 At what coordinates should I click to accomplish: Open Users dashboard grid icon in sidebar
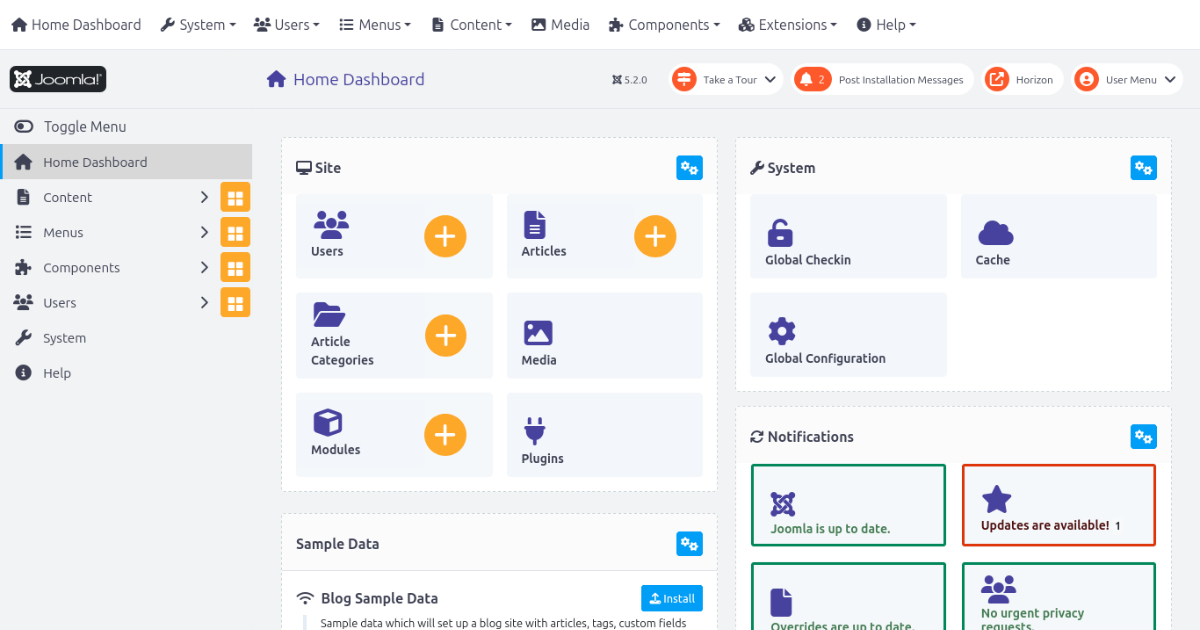coord(235,302)
